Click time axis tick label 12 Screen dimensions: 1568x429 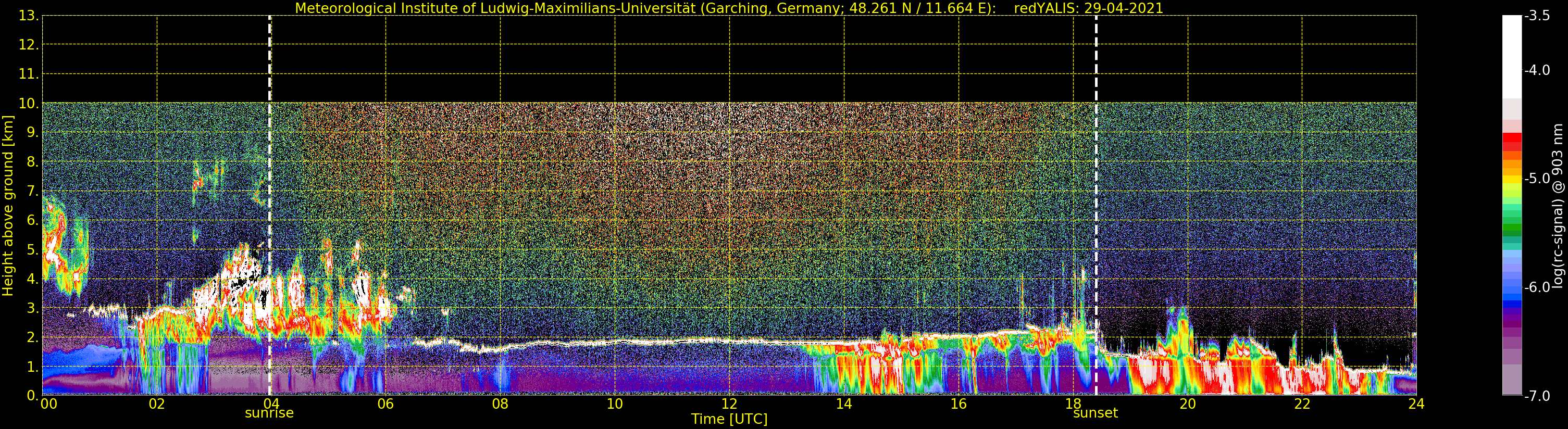pyautogui.click(x=729, y=403)
